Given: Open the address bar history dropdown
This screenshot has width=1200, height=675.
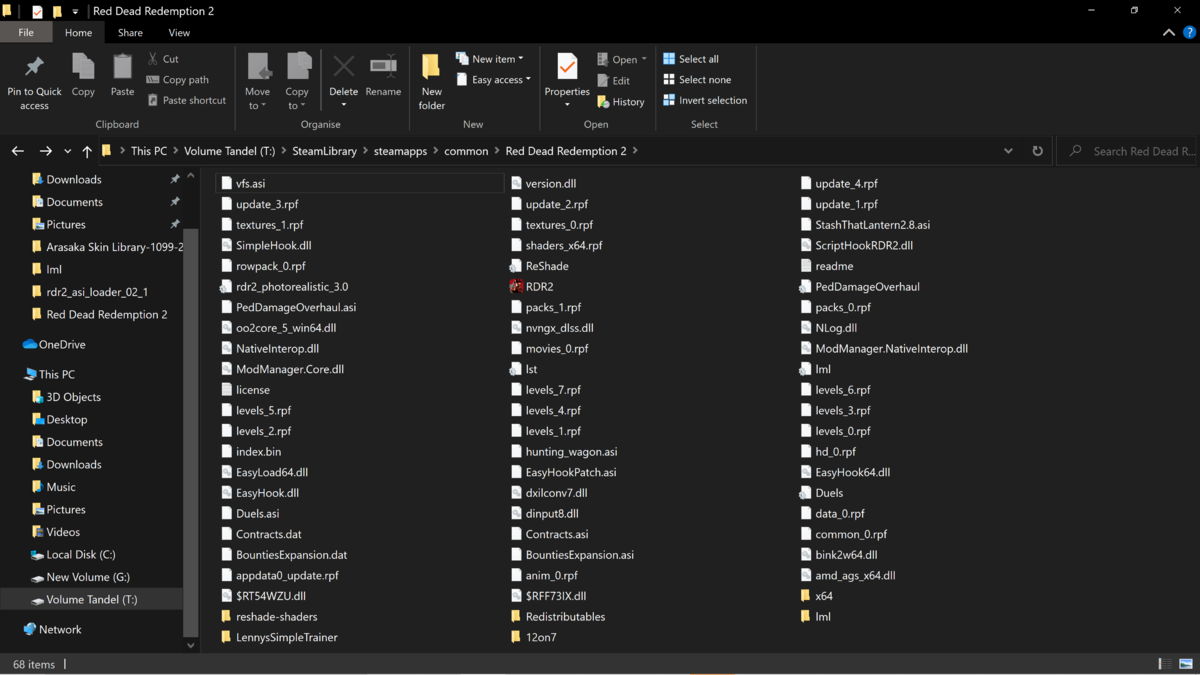Looking at the screenshot, I should (1008, 151).
